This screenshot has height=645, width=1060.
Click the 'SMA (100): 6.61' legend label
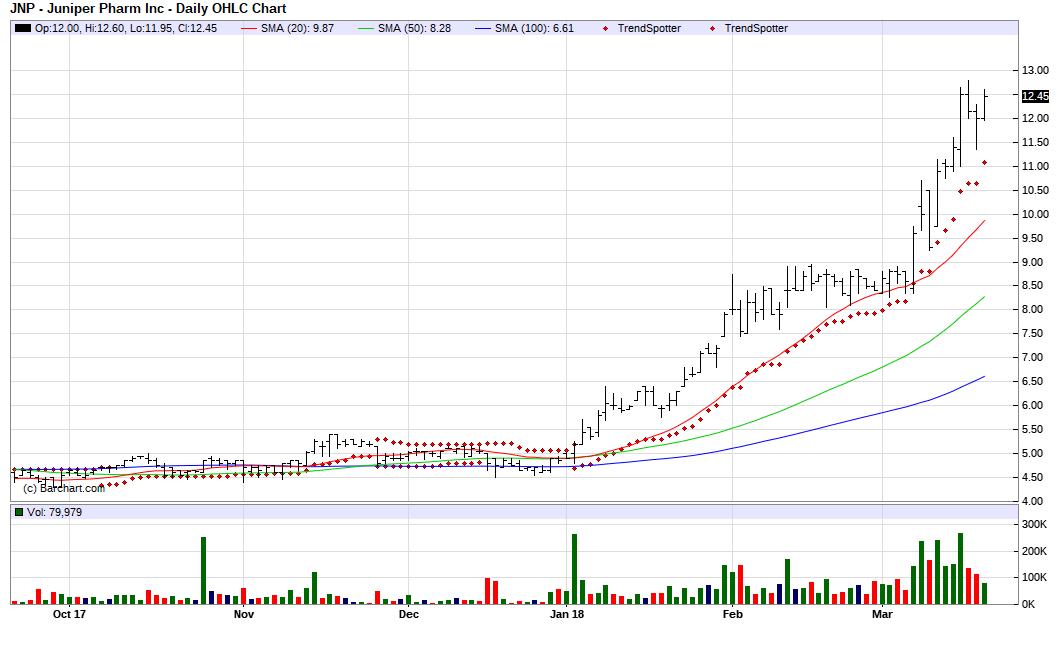point(534,28)
